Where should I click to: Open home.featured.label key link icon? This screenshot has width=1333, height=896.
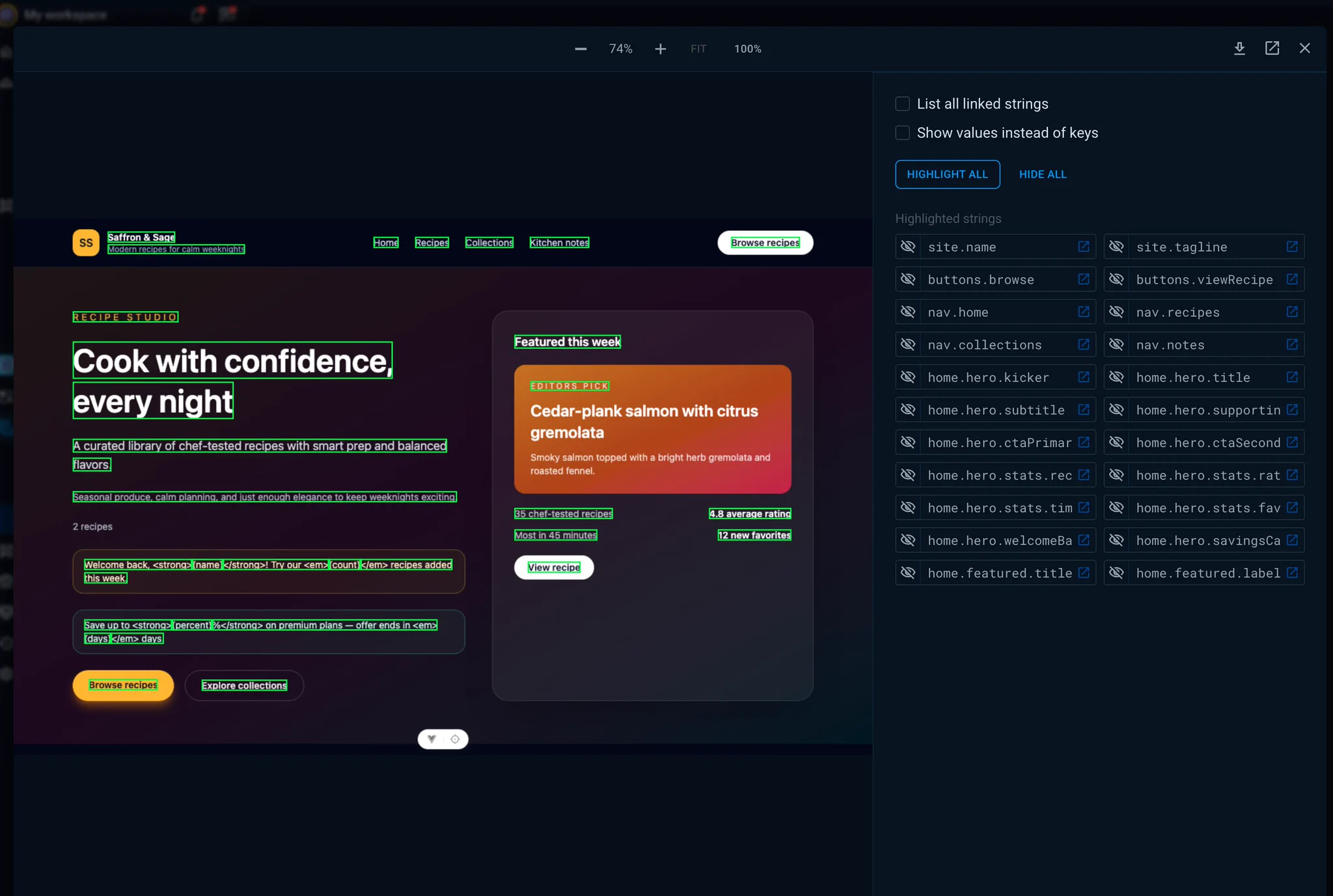1292,573
